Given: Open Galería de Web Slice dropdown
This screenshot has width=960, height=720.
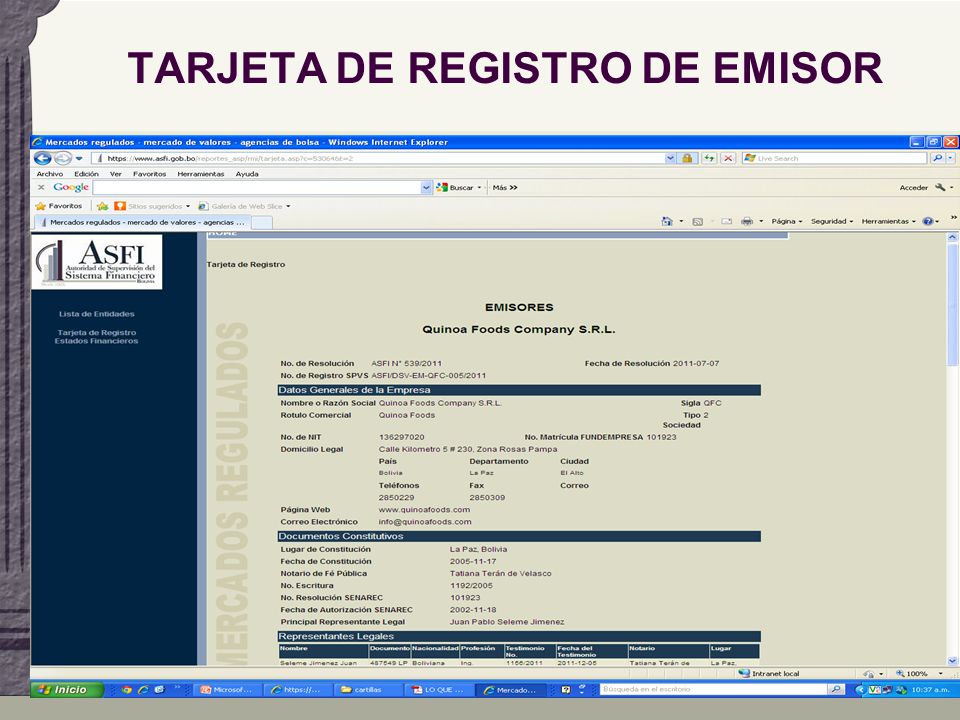Looking at the screenshot, I should click(244, 206).
